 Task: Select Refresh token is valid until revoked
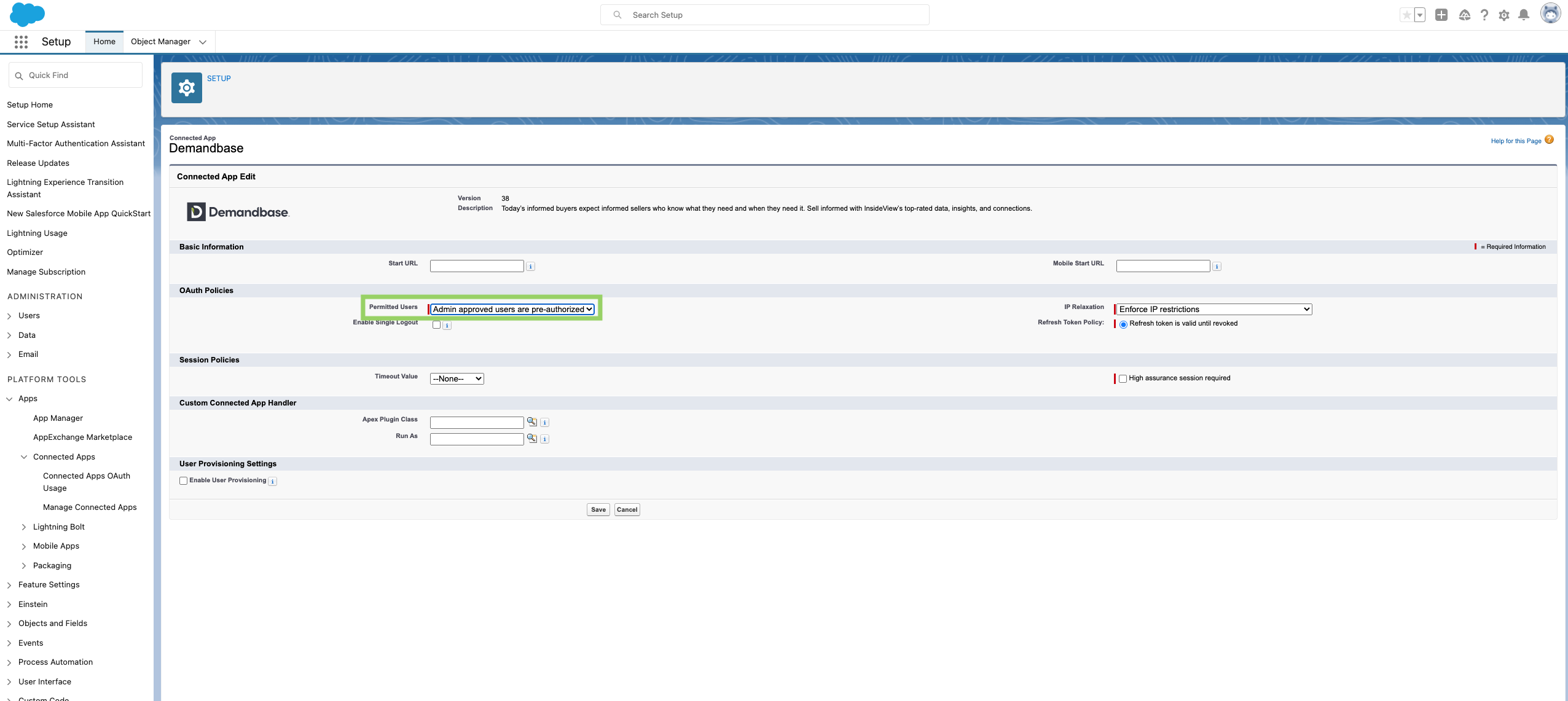coord(1123,324)
